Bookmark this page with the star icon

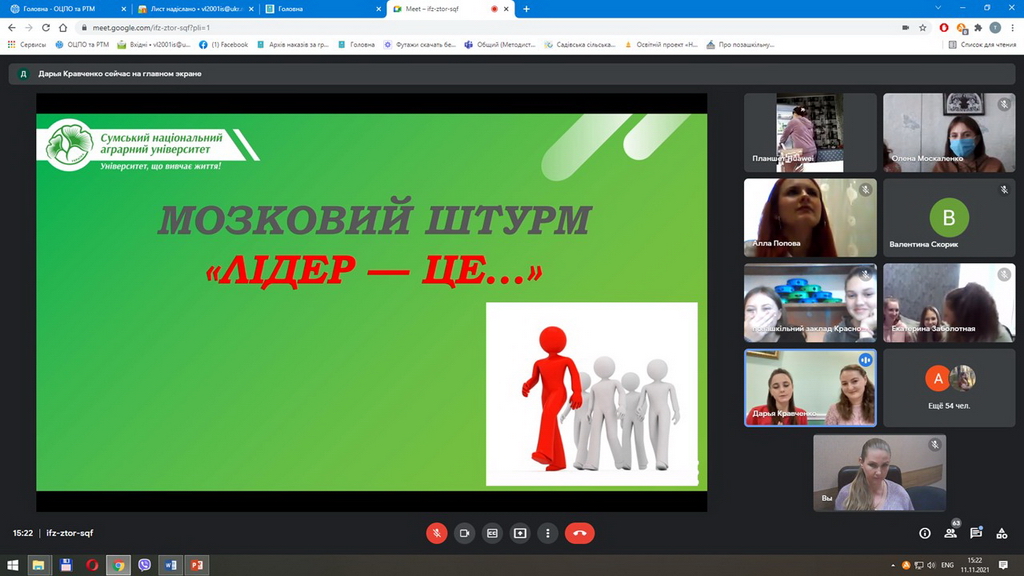922,28
